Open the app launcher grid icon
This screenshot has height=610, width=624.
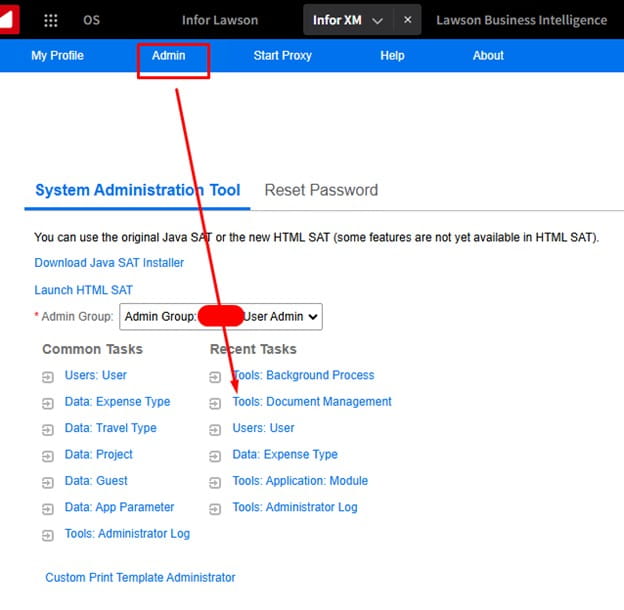51,20
